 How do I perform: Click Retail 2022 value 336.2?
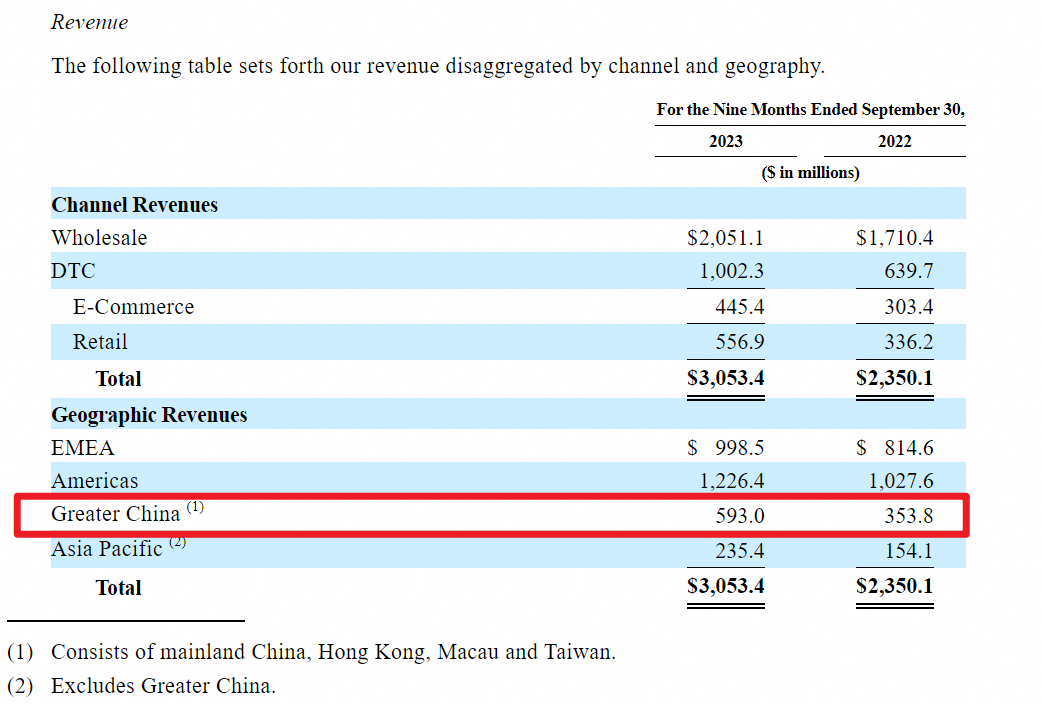[908, 342]
